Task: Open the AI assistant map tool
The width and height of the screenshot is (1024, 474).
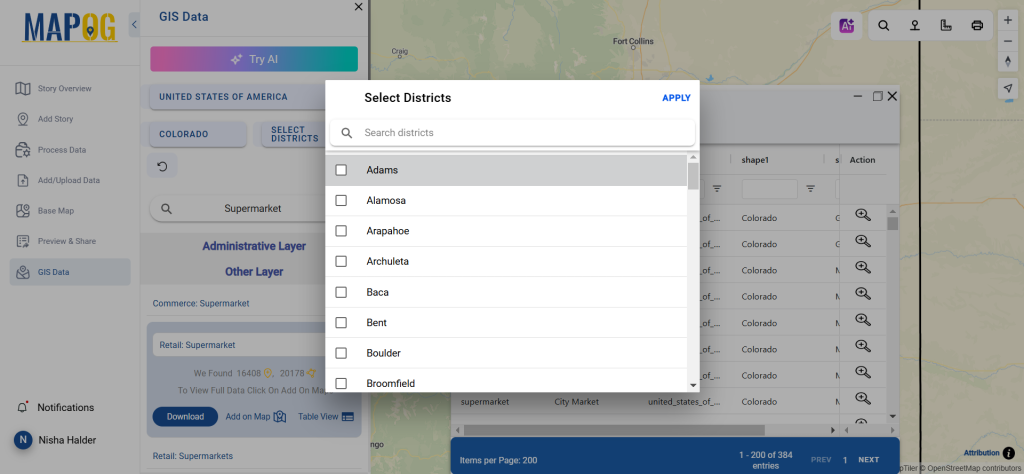Action: click(x=847, y=26)
